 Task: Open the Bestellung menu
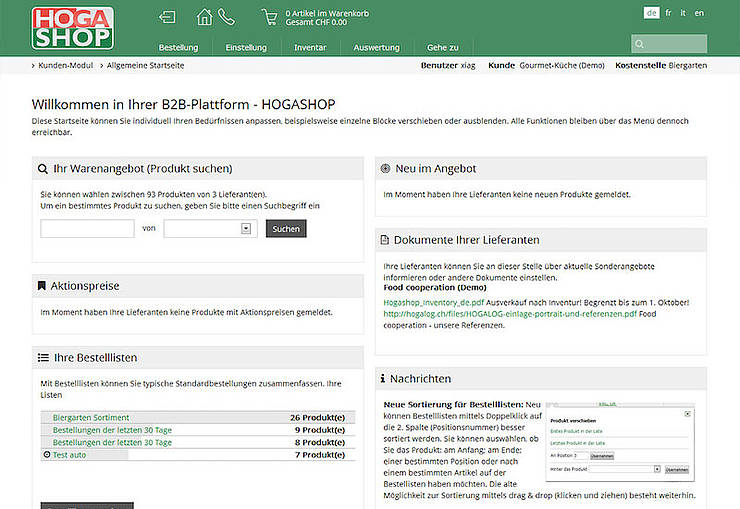point(178,48)
